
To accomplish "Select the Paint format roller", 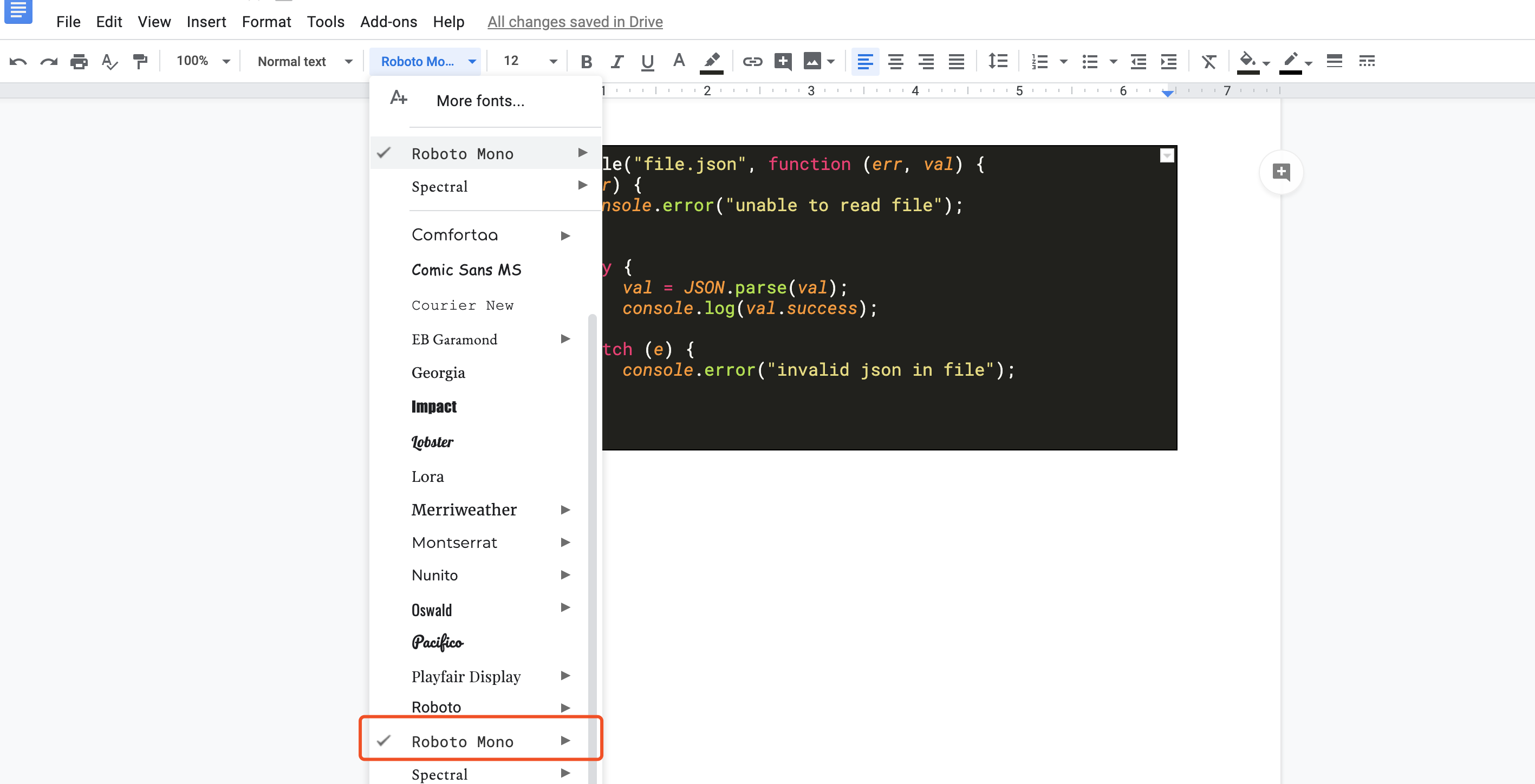I will coord(140,61).
